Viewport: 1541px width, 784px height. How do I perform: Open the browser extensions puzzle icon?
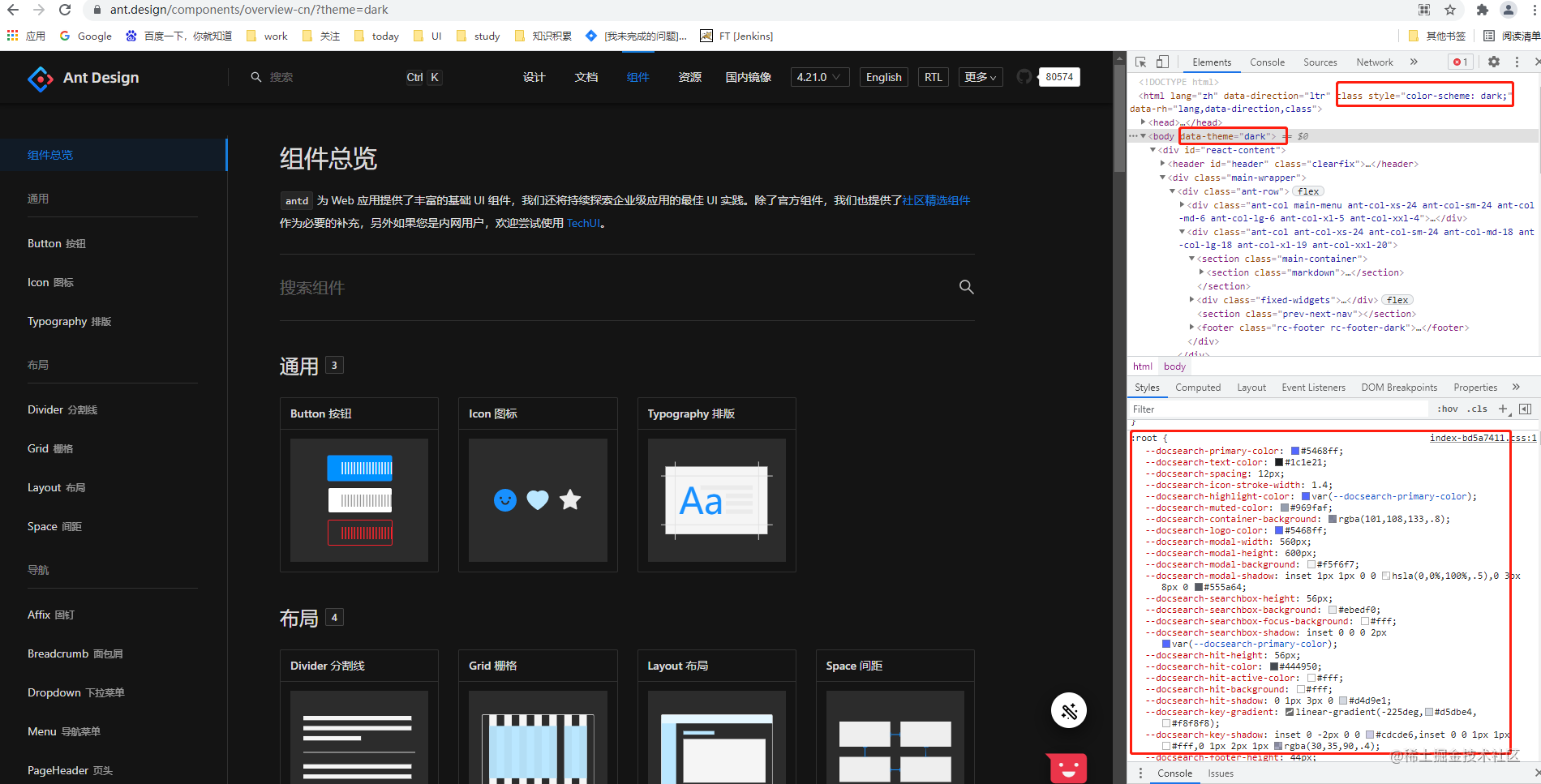pos(1482,10)
